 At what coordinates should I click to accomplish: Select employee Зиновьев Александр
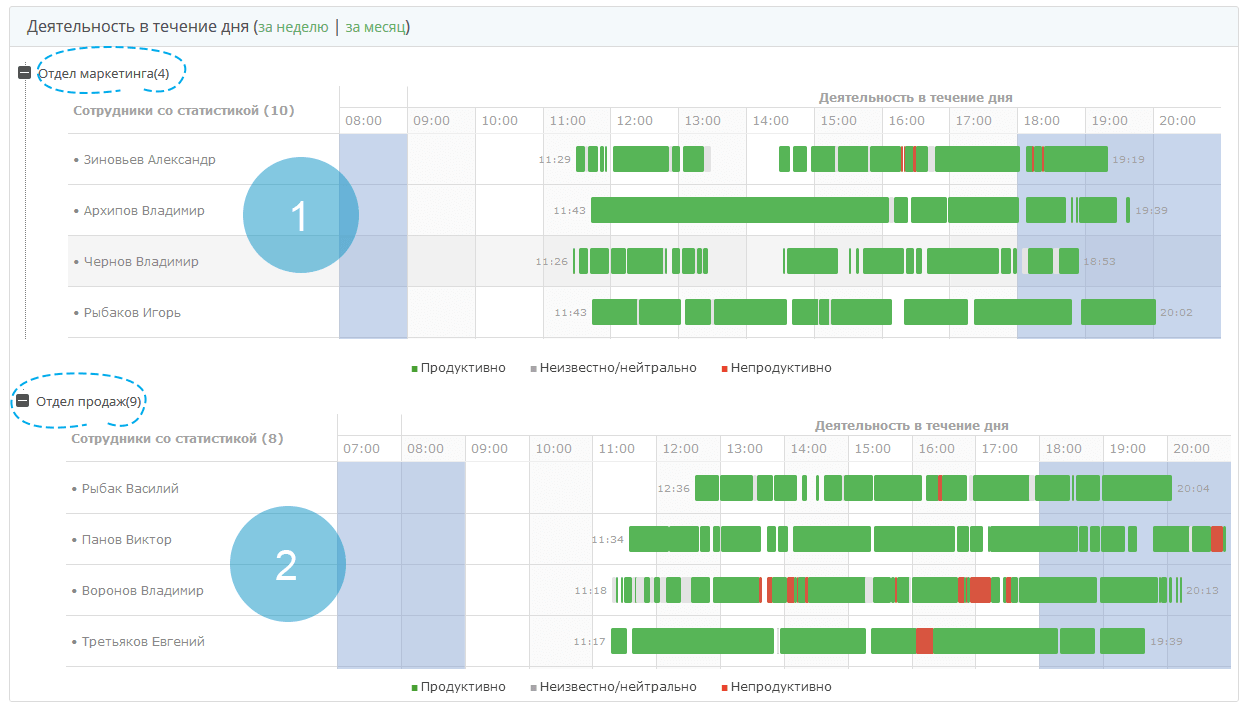149,160
